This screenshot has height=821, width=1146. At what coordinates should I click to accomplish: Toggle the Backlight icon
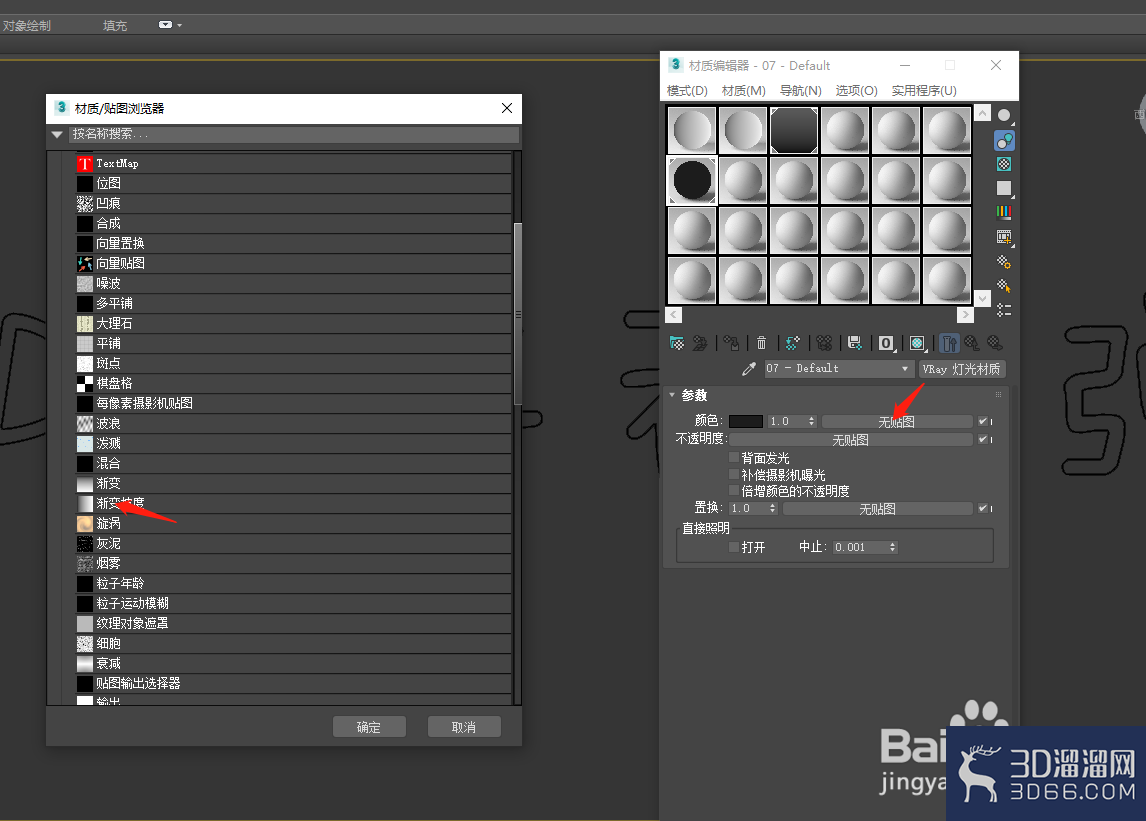(1005, 140)
